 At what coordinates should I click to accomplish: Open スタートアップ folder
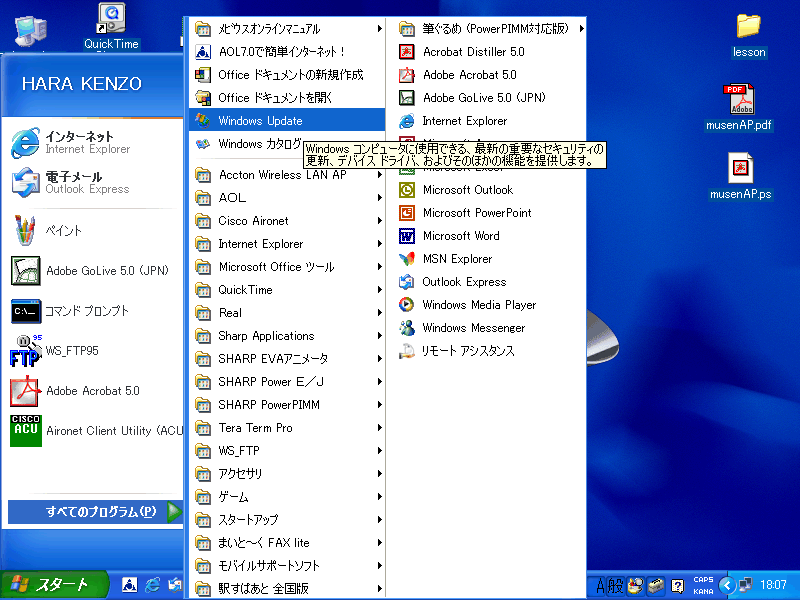tap(287, 519)
